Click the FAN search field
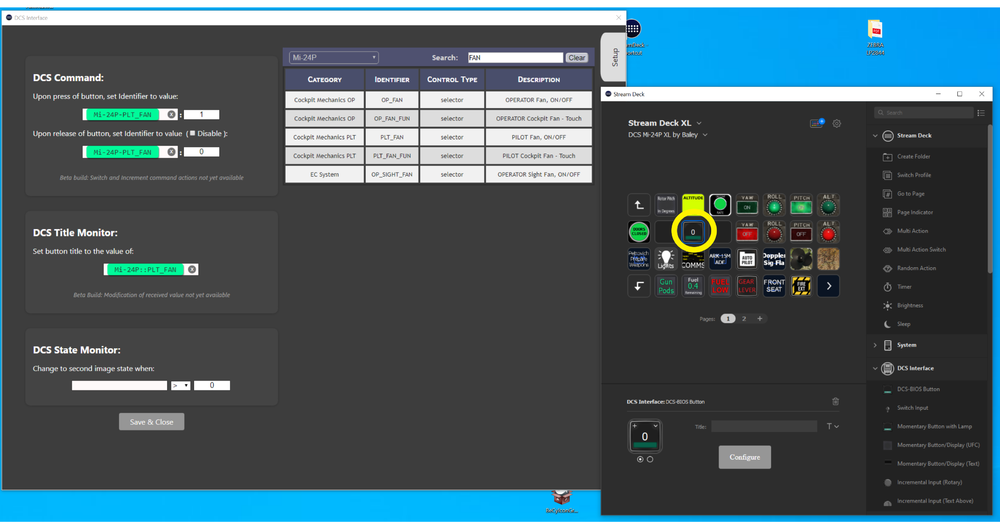 tap(515, 57)
